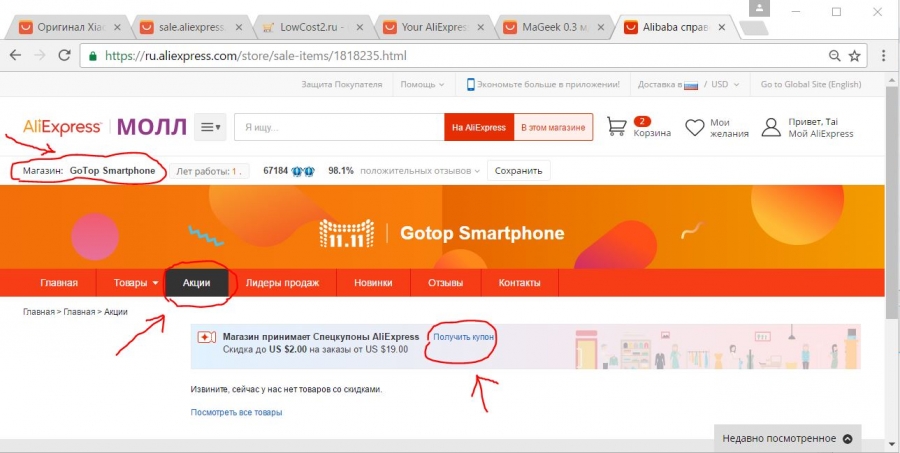The width and height of the screenshot is (900, 453).
Task: Click the Chrome profile avatar icon
Action: click(759, 9)
